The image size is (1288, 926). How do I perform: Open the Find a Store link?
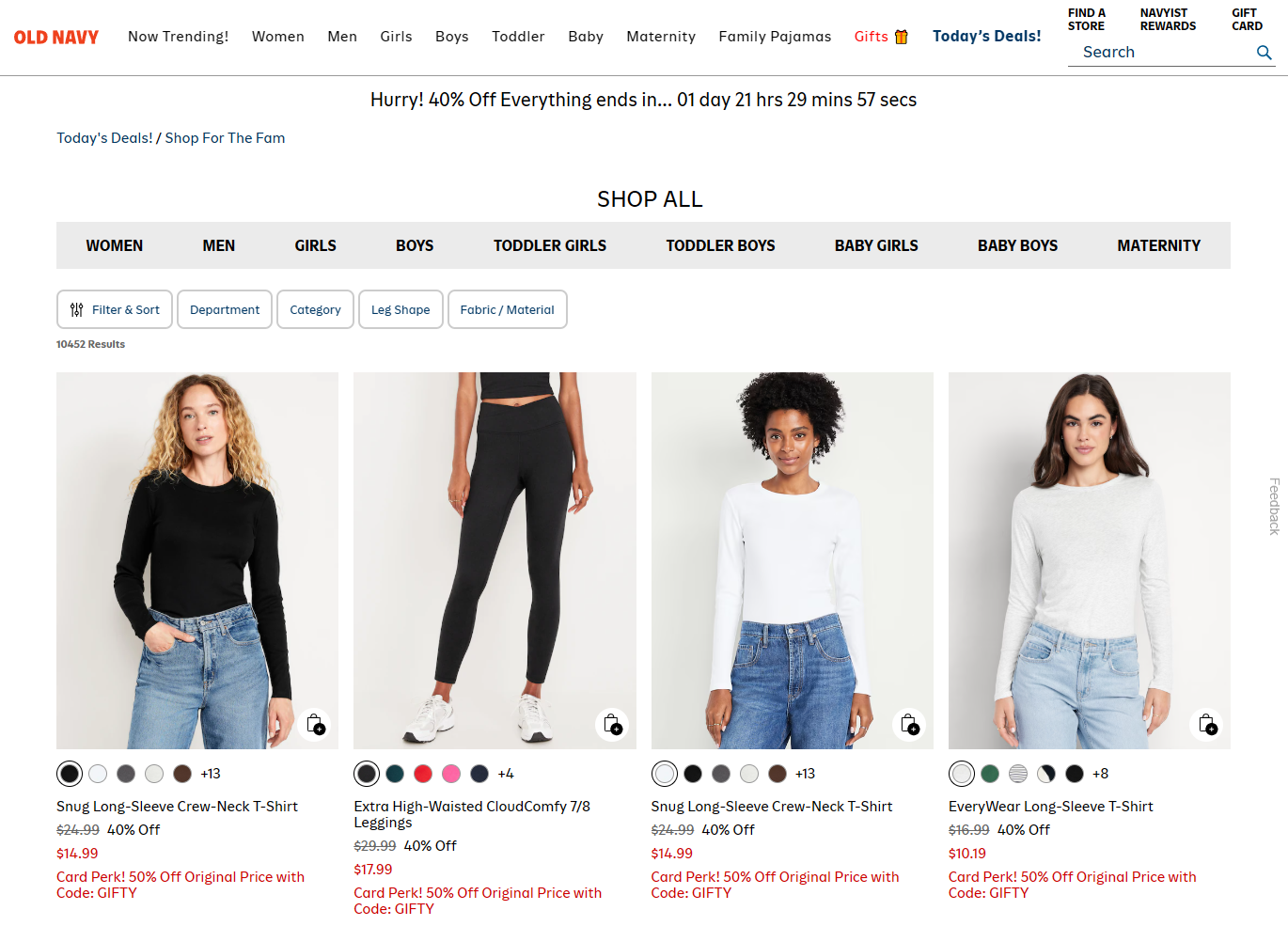(1087, 20)
